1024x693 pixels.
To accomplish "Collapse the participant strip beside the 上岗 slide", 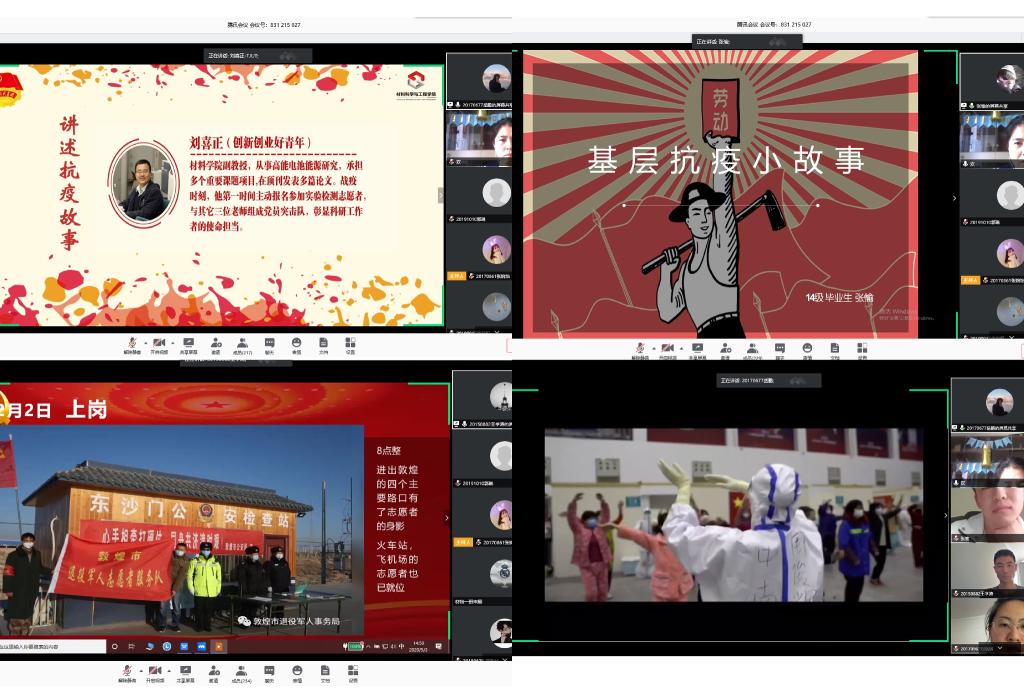I will pyautogui.click(x=447, y=518).
